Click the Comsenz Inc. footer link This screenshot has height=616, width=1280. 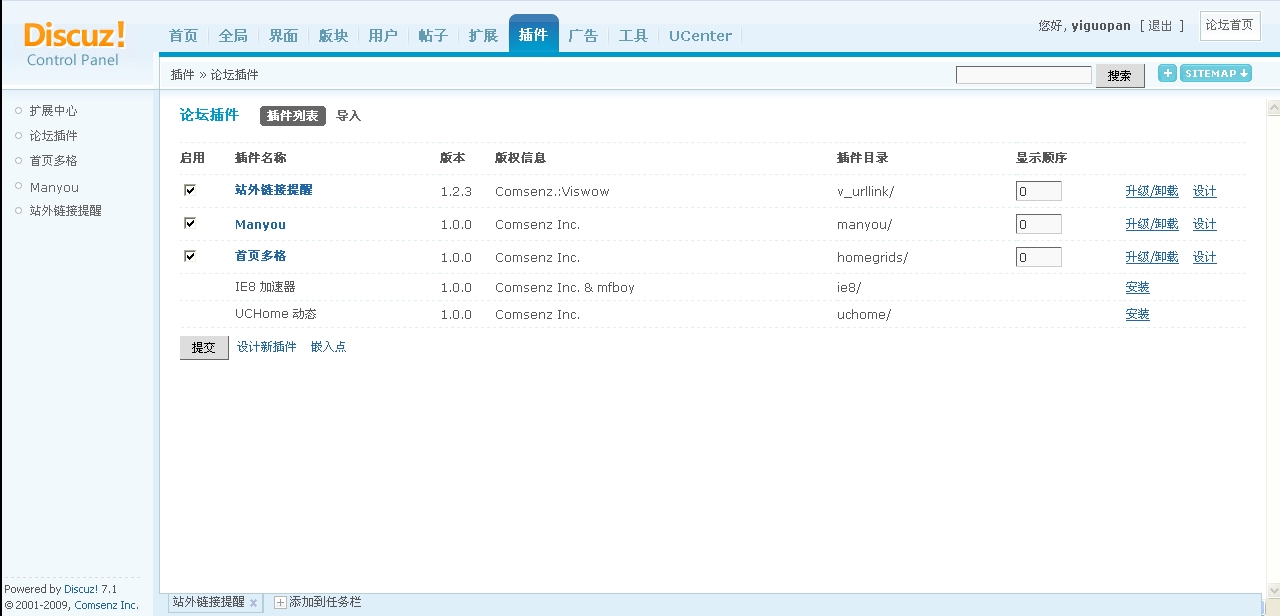[x=107, y=605]
